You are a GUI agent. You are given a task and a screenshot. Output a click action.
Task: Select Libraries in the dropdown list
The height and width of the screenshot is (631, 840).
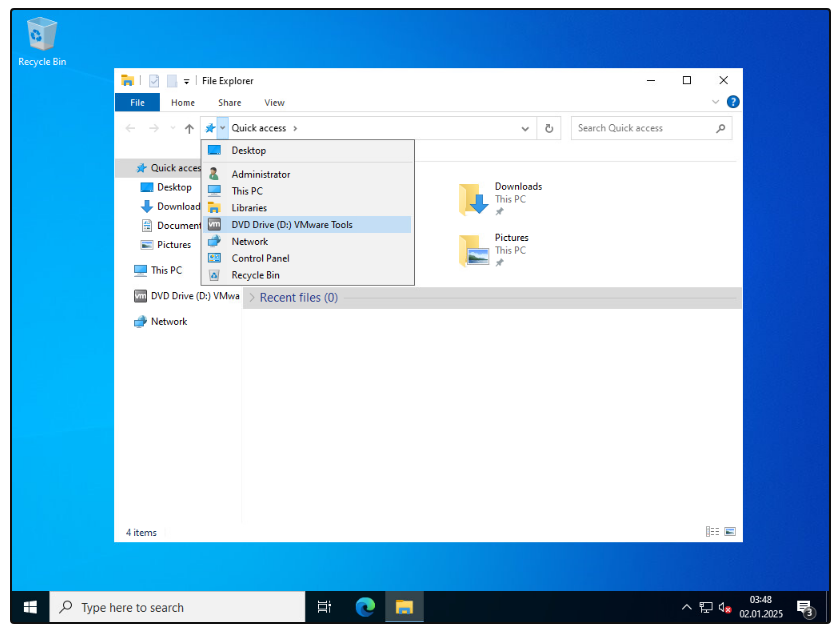tap(307, 208)
